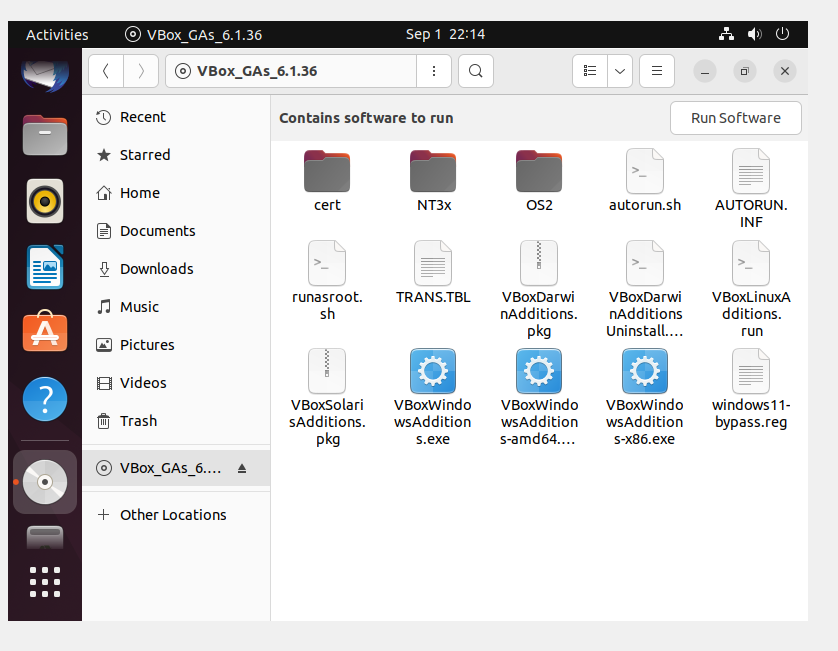Select the VBoxSolarisAdditions.pkg archive
The width and height of the screenshot is (838, 651).
coord(327,398)
